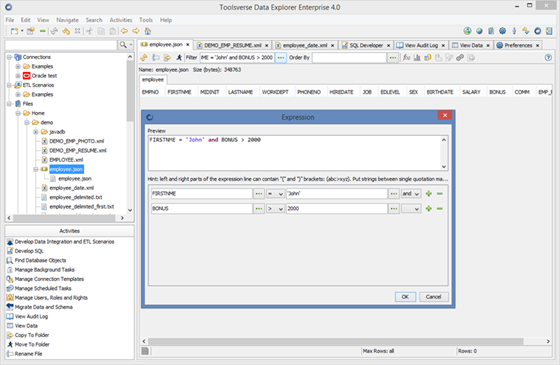Click OK in Expression dialog
This screenshot has height=365, width=560.
click(x=405, y=297)
